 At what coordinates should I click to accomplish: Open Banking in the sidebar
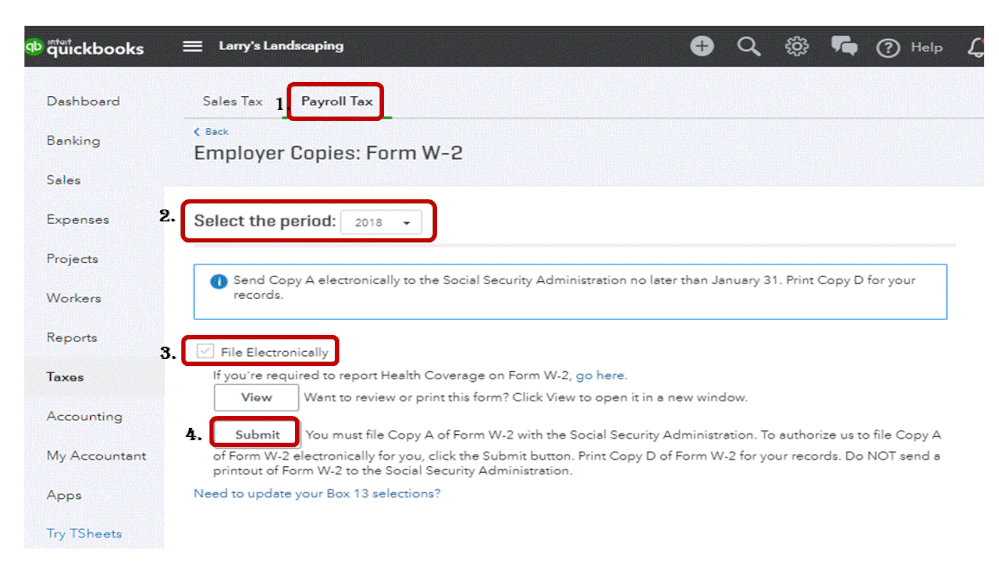[x=73, y=141]
